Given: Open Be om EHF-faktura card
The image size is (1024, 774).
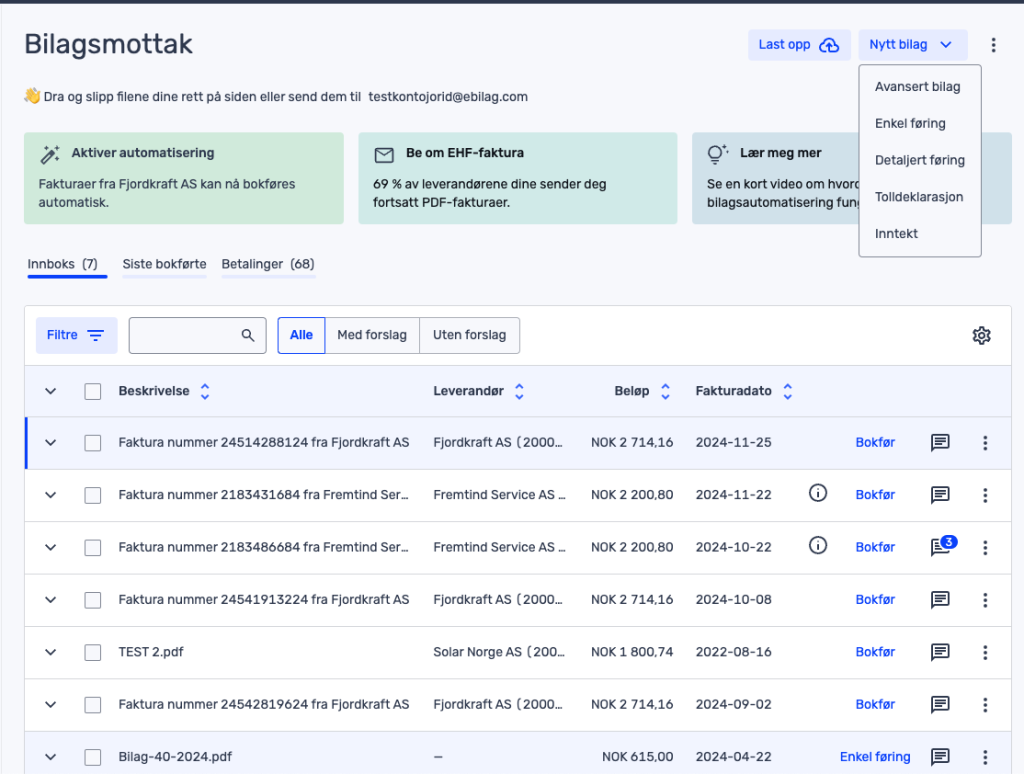Looking at the screenshot, I should coord(517,178).
